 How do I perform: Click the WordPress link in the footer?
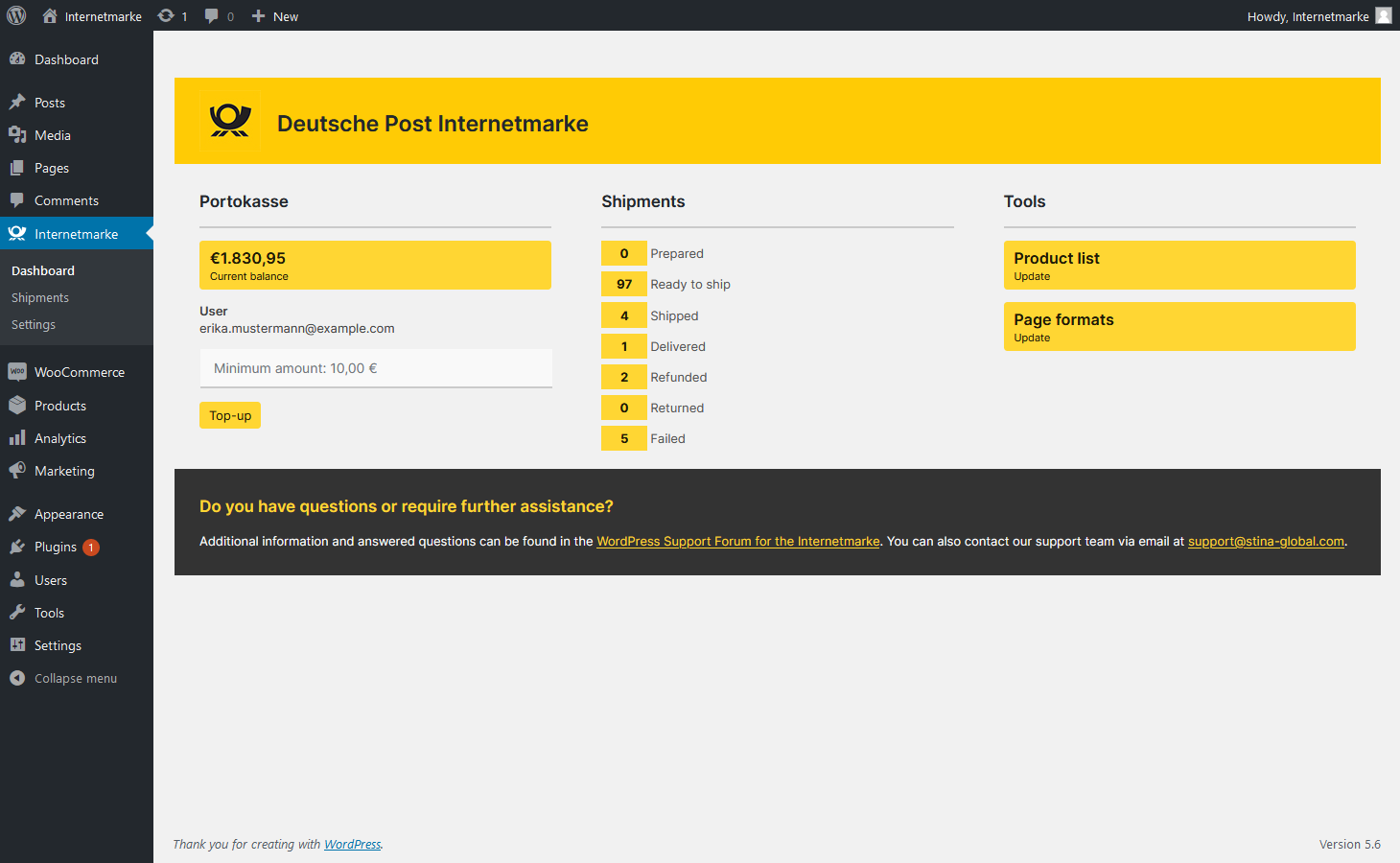(x=352, y=844)
